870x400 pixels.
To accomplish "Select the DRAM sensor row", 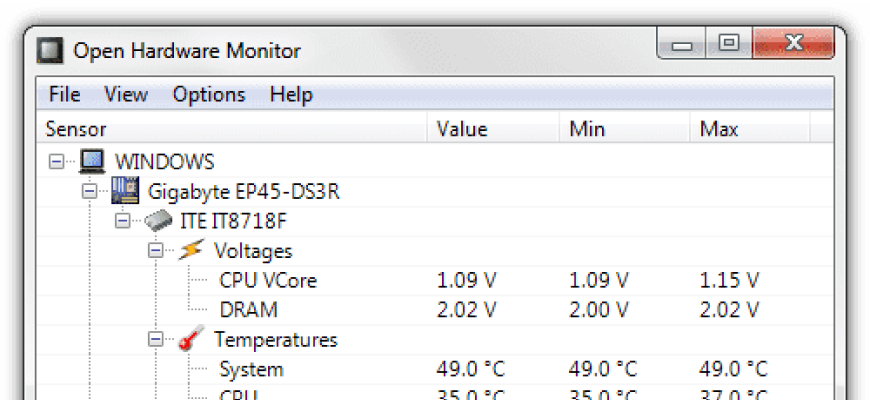I will pyautogui.click(x=435, y=310).
